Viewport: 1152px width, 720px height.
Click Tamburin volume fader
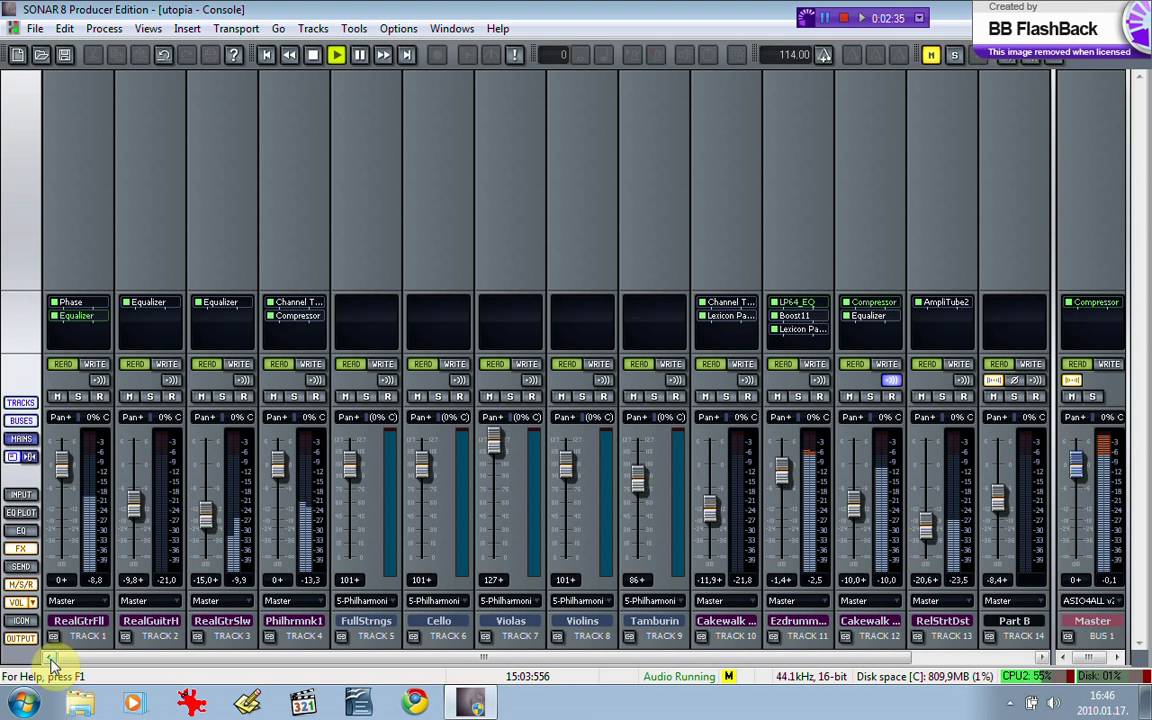click(638, 479)
